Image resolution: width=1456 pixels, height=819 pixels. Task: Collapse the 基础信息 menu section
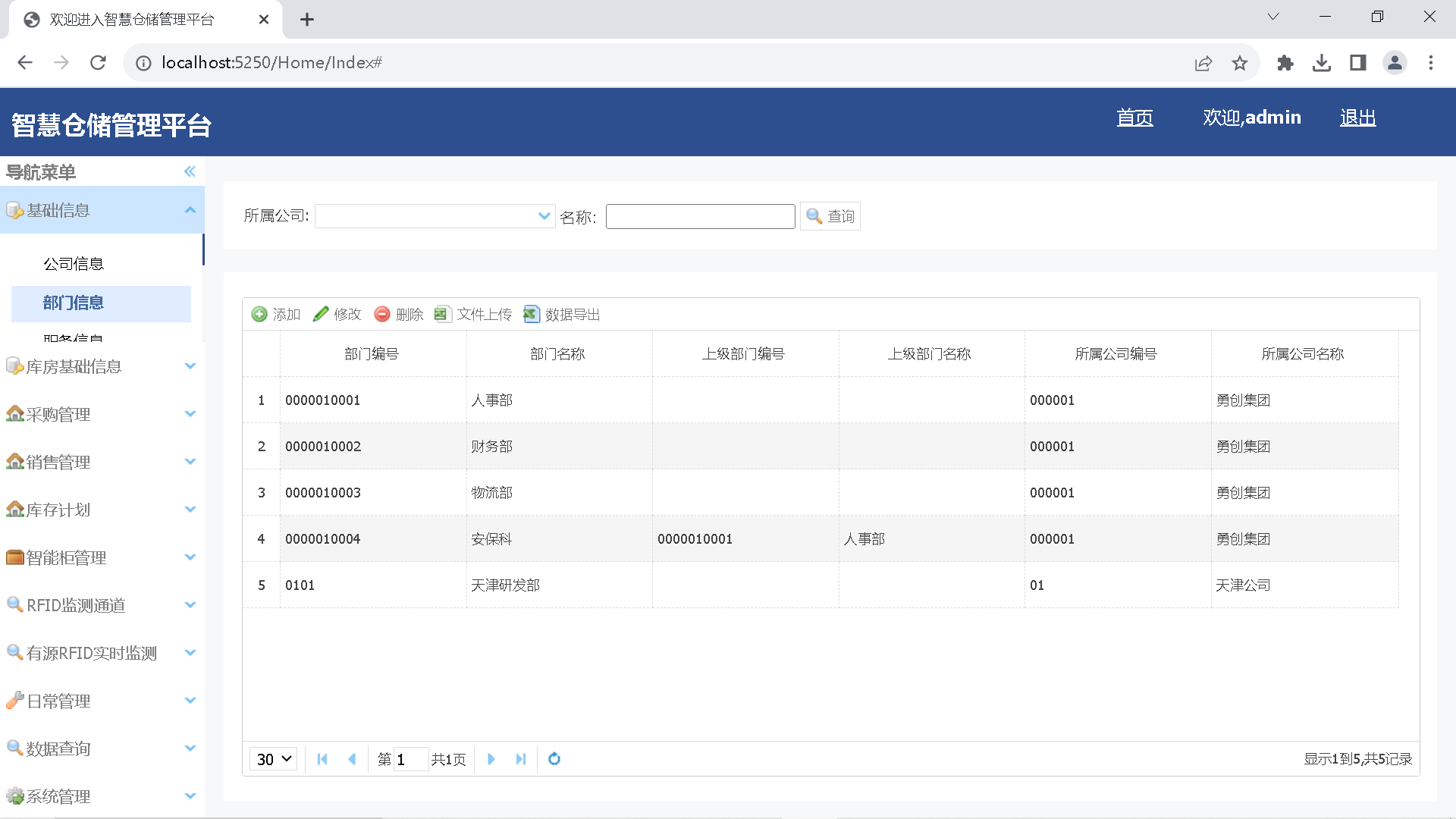(102, 210)
